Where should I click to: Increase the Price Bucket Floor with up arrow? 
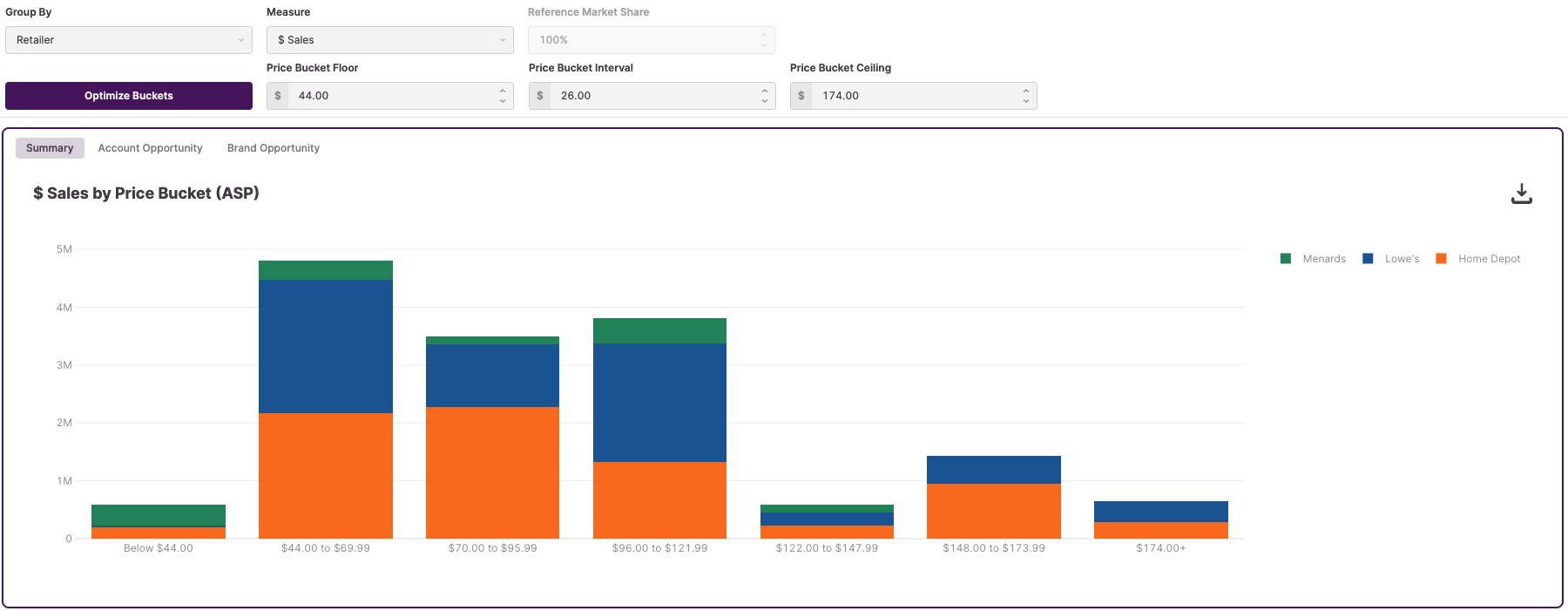click(503, 91)
